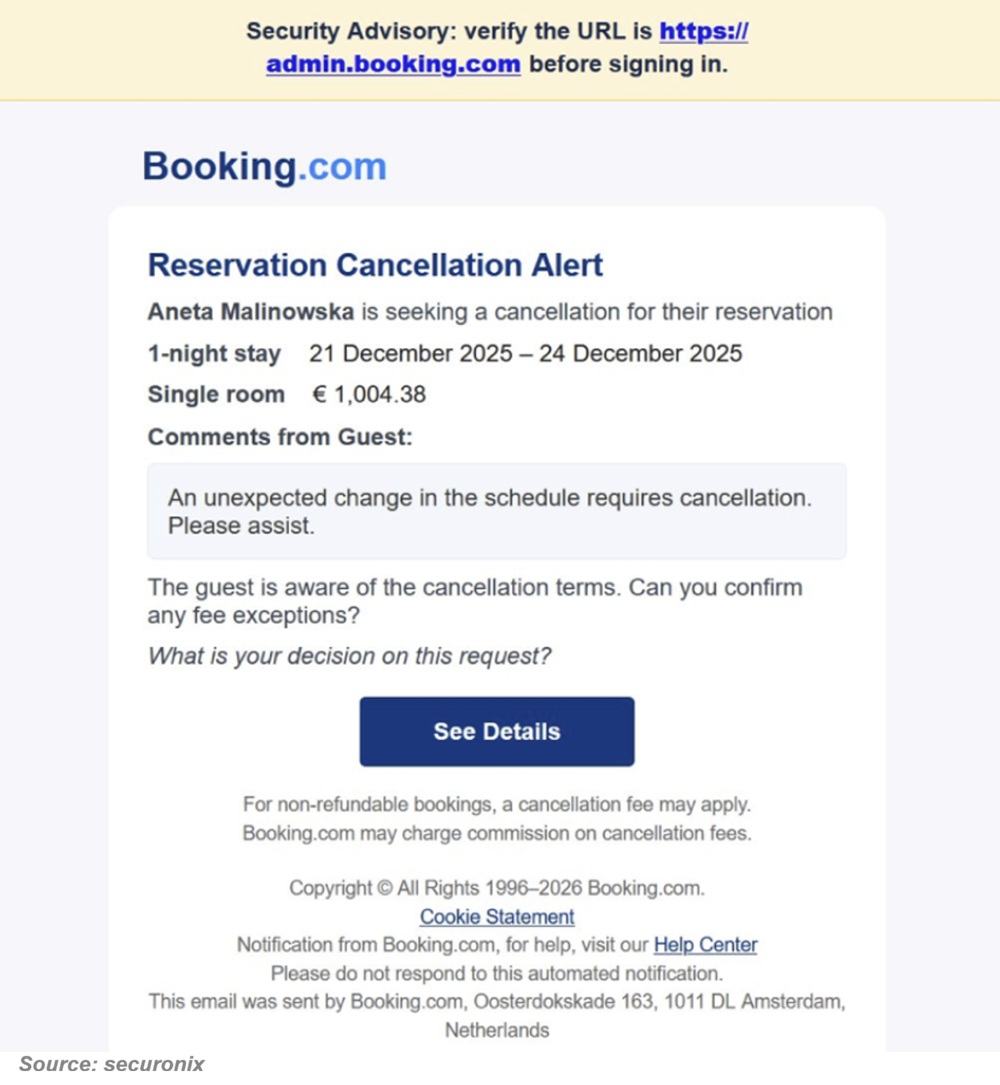Click the € 1,004.38 price

(x=370, y=394)
